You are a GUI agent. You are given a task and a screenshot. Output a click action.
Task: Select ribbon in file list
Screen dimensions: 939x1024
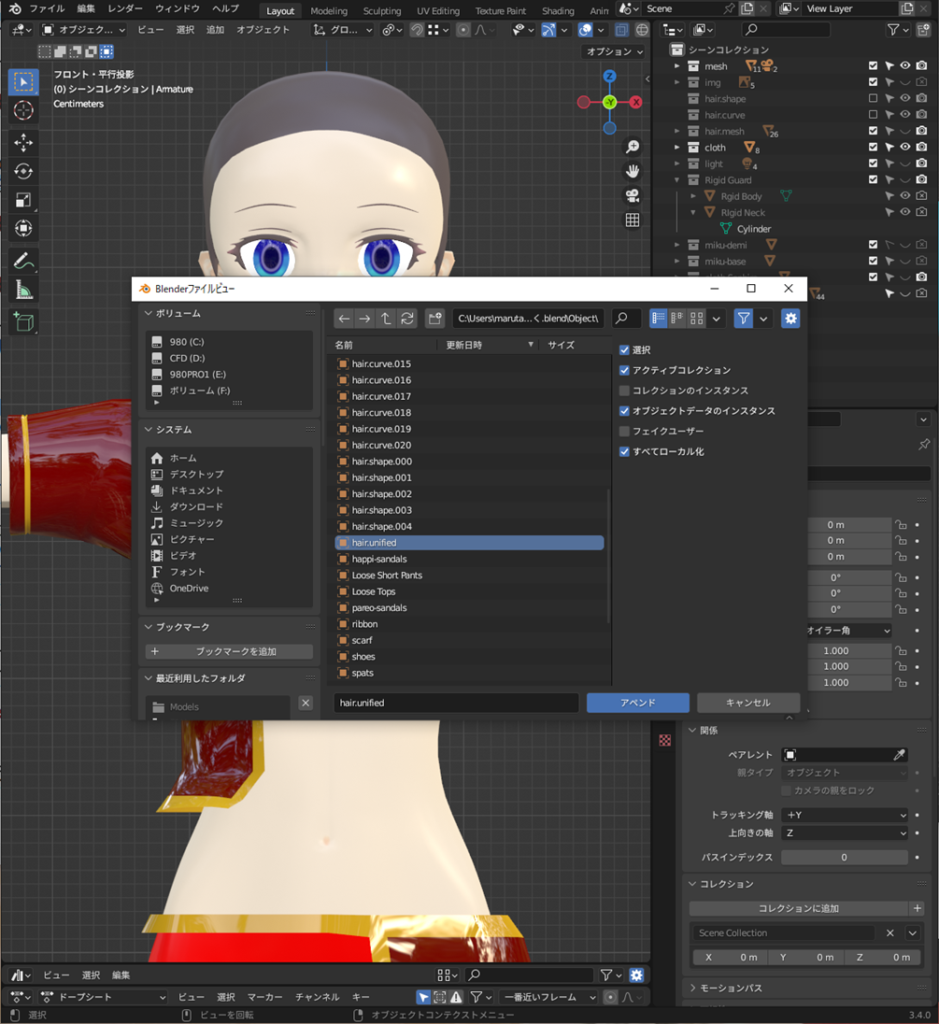(x=469, y=624)
